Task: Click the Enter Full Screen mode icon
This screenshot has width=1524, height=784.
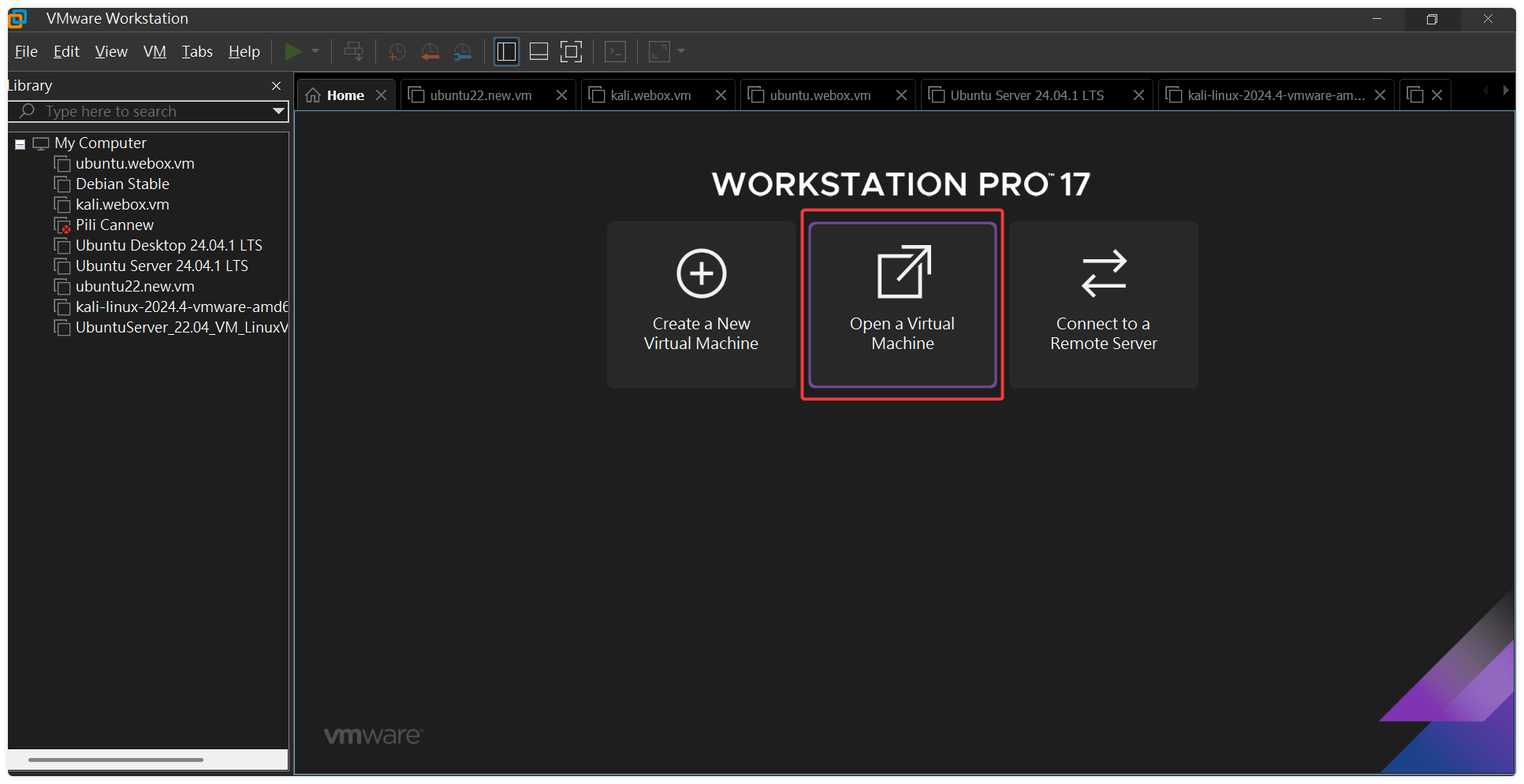Action: pyautogui.click(x=572, y=52)
